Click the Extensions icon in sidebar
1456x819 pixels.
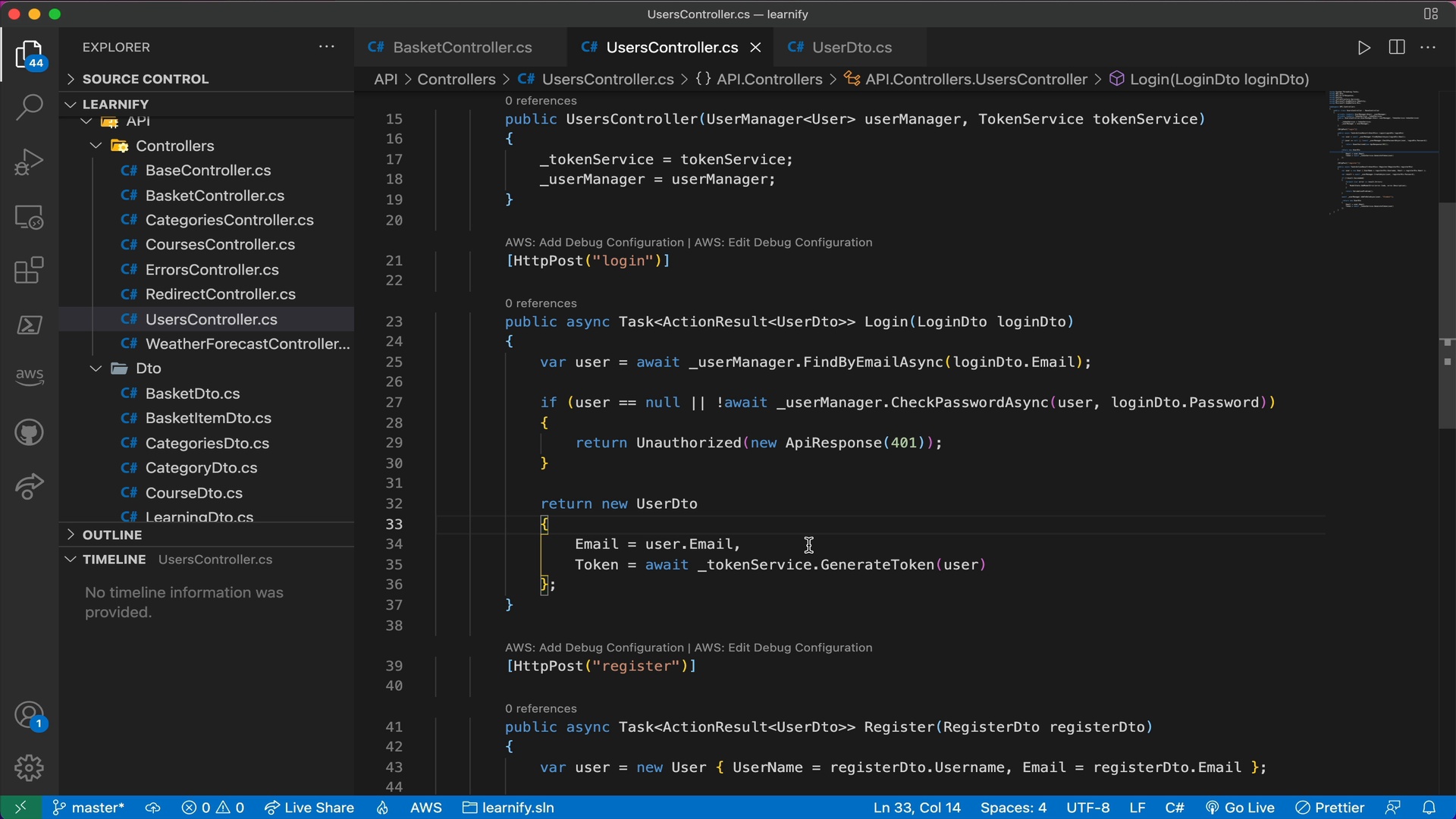coord(27,271)
